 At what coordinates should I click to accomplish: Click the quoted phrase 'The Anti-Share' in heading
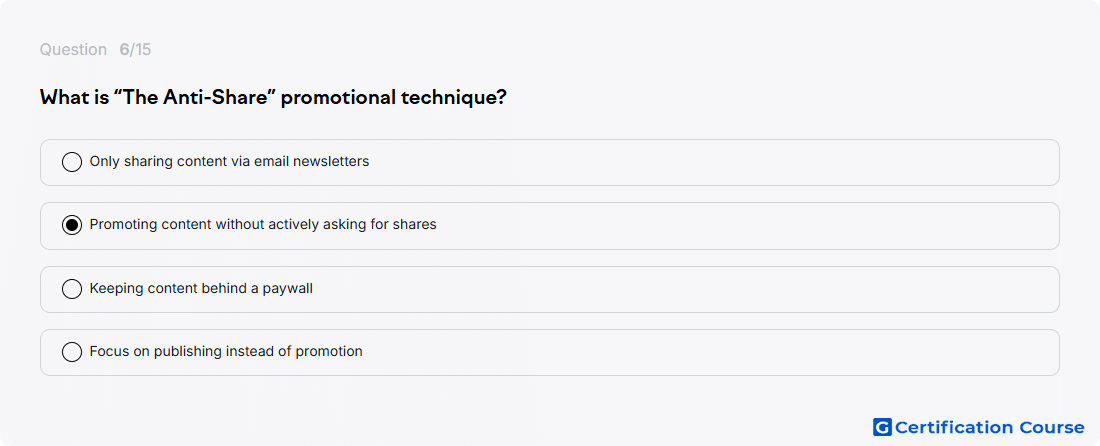195,97
